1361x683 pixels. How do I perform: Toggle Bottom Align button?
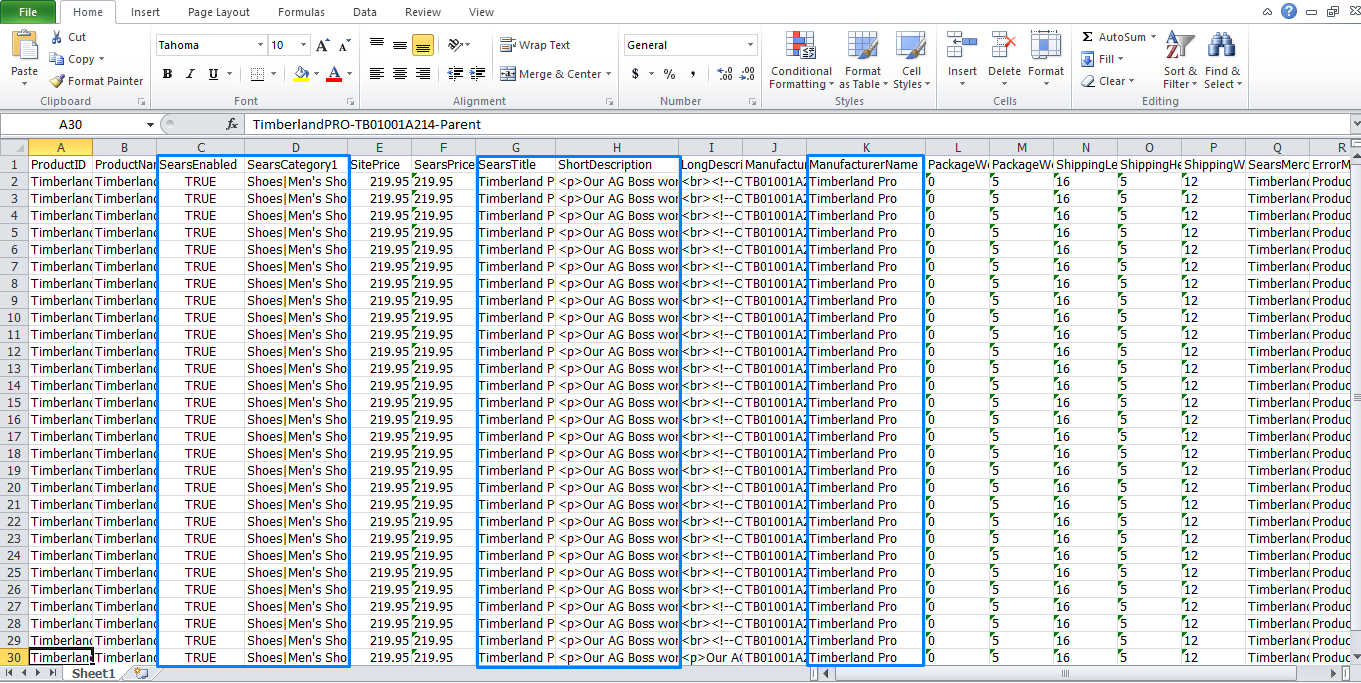(x=422, y=45)
